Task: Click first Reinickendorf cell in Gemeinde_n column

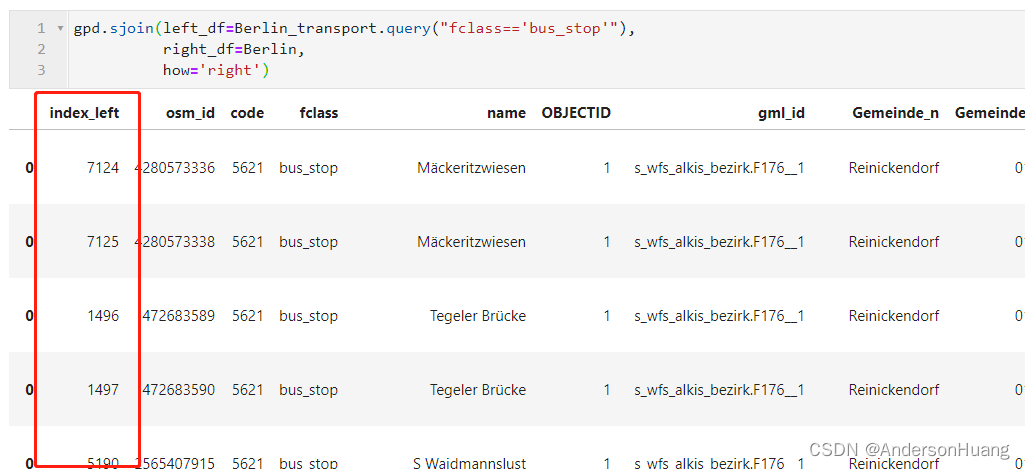Action: point(894,168)
